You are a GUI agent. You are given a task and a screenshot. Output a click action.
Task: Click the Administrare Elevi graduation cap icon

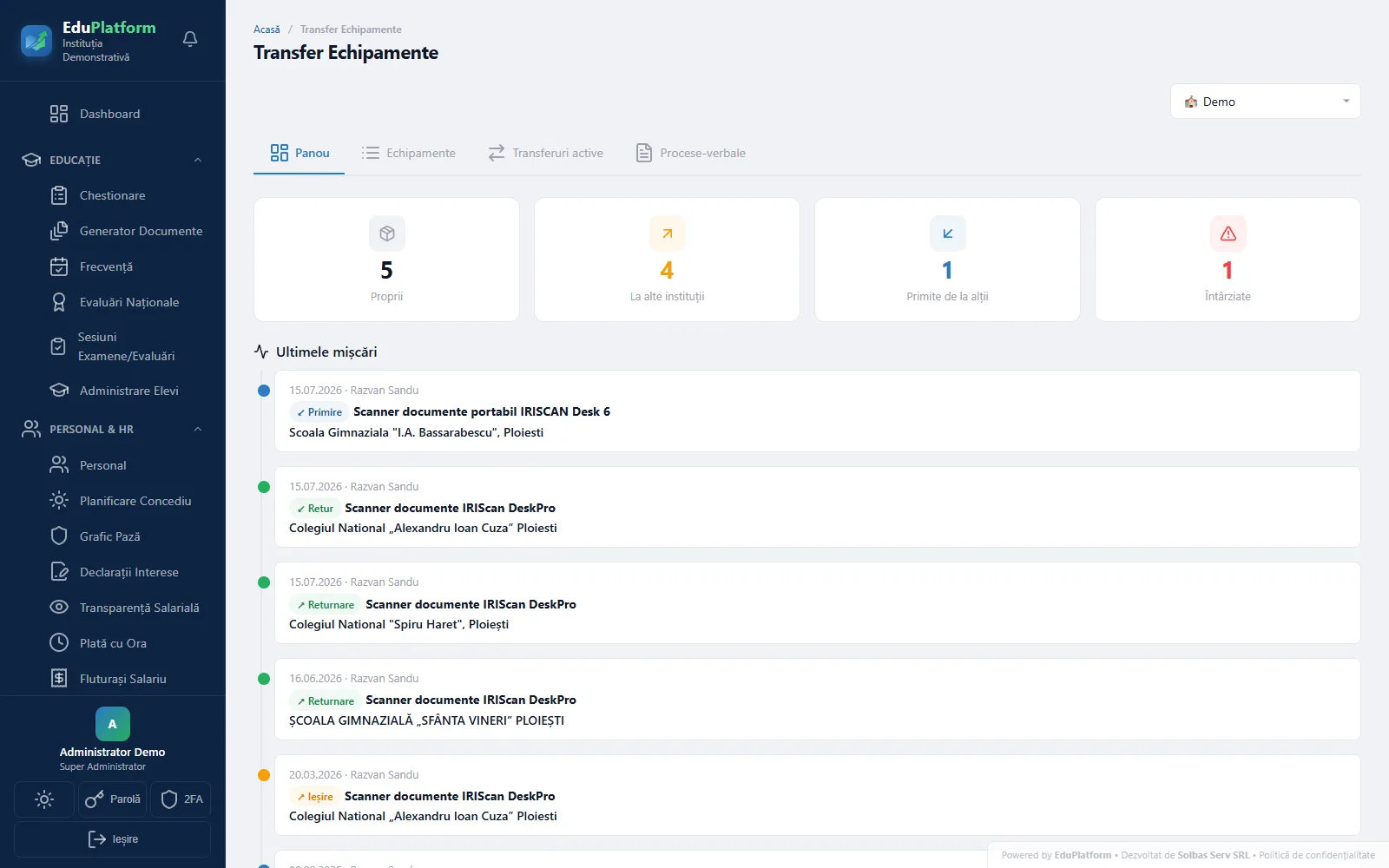point(59,391)
